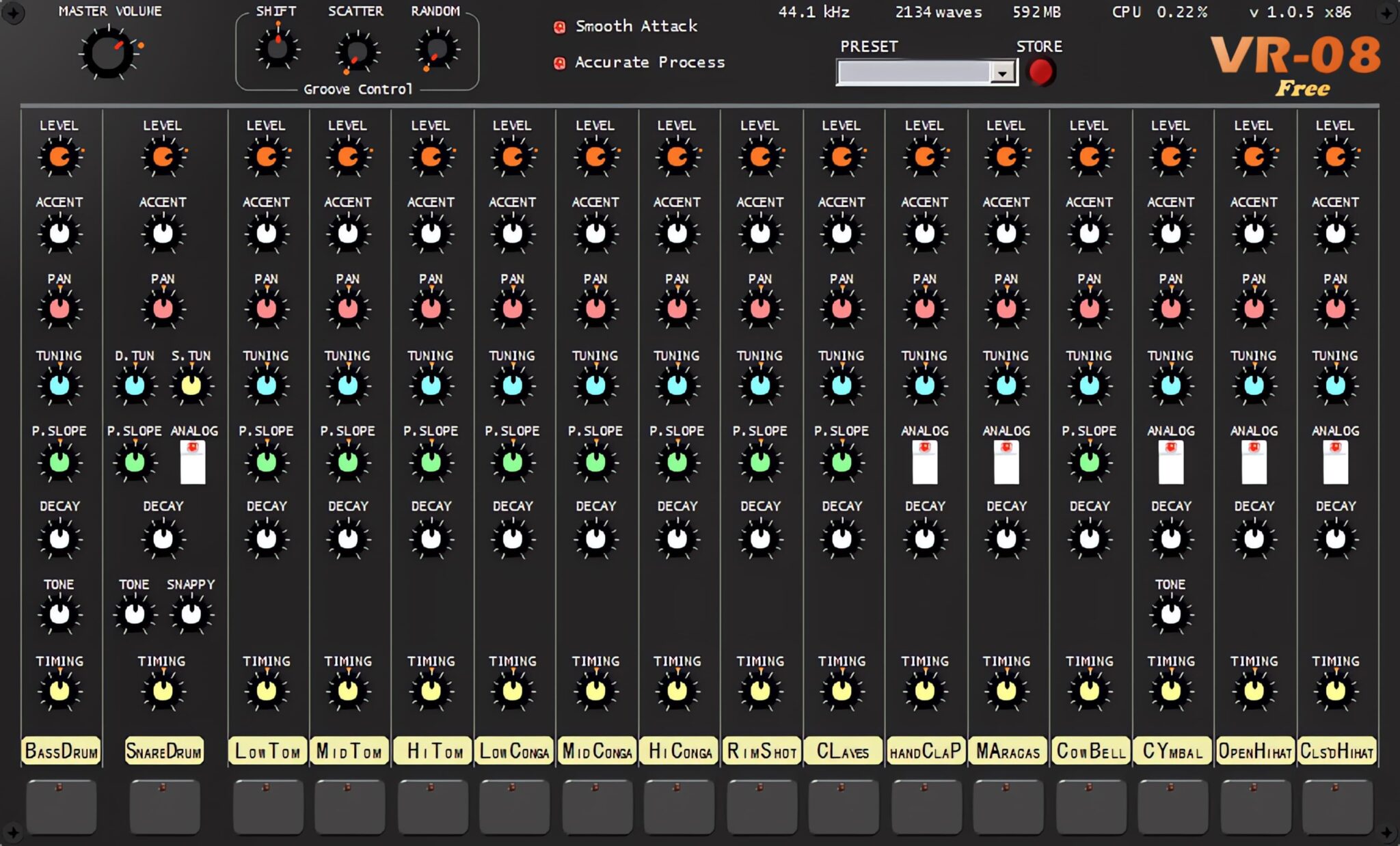Image resolution: width=1400 pixels, height=846 pixels.
Task: Adjust the TIMING knob on RimShot channel
Action: click(x=760, y=692)
